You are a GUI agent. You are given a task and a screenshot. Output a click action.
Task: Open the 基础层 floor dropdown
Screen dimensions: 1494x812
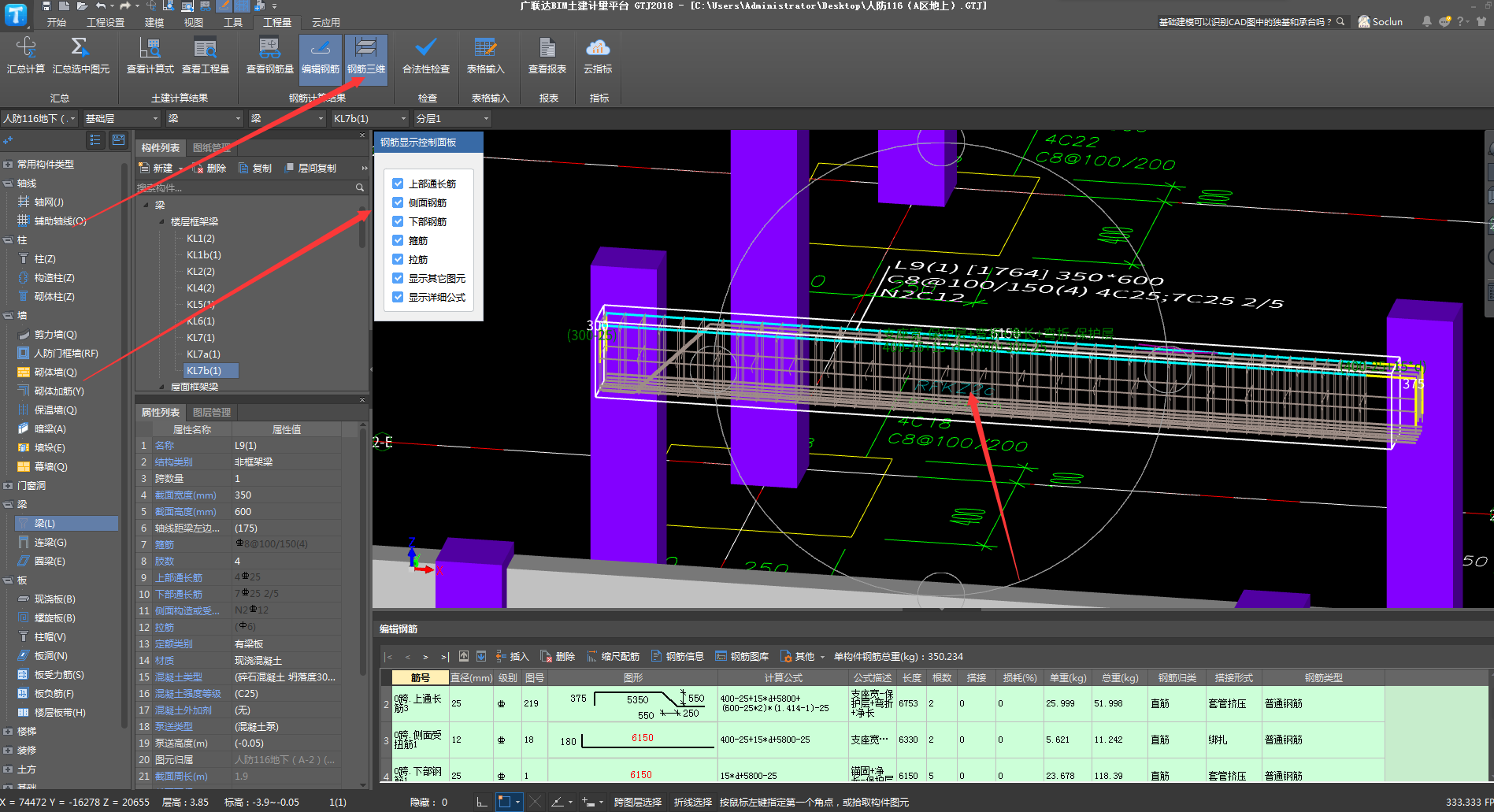tap(121, 118)
